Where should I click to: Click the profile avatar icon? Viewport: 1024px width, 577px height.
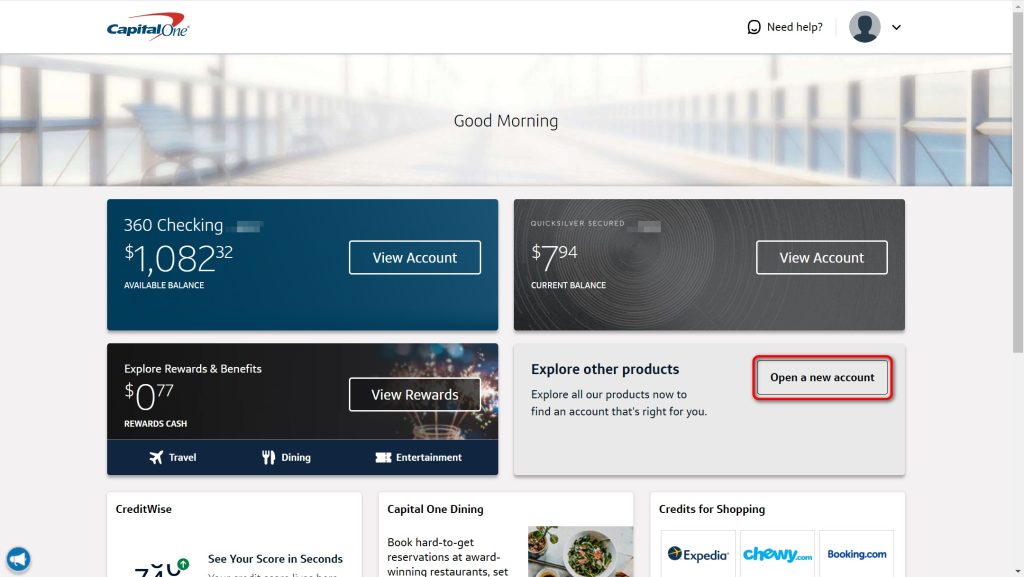coord(865,27)
